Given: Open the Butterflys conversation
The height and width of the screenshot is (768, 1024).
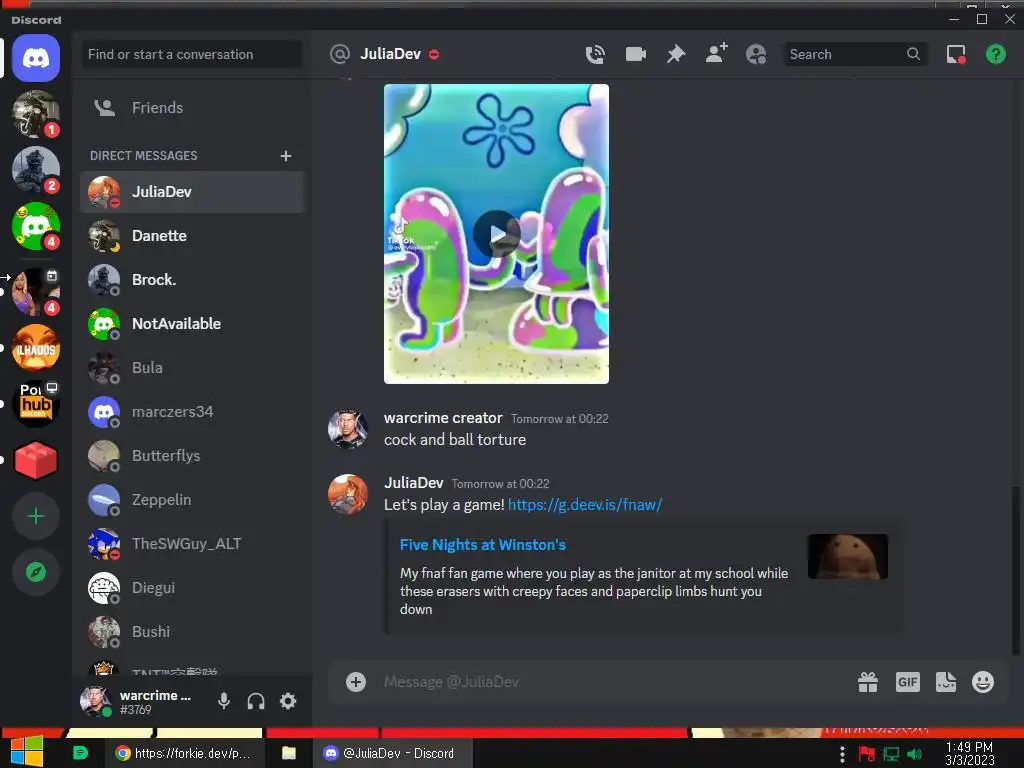Looking at the screenshot, I should click(193, 456).
